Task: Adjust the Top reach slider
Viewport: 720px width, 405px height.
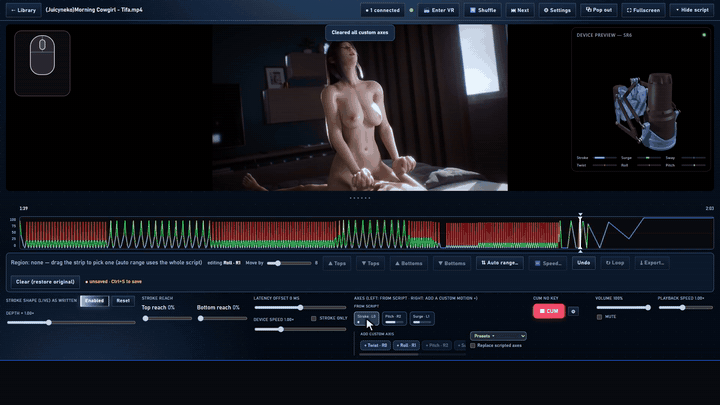Action: (167, 318)
